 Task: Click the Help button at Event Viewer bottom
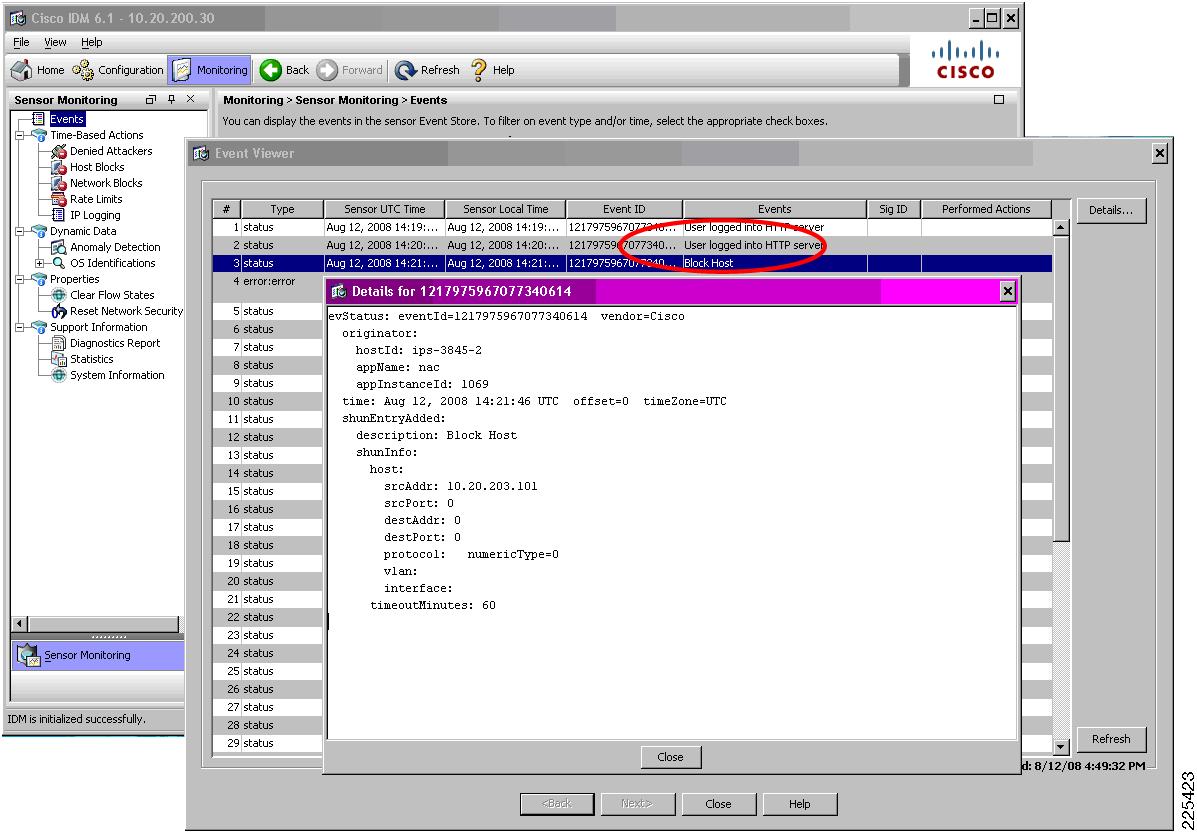pyautogui.click(x=799, y=804)
